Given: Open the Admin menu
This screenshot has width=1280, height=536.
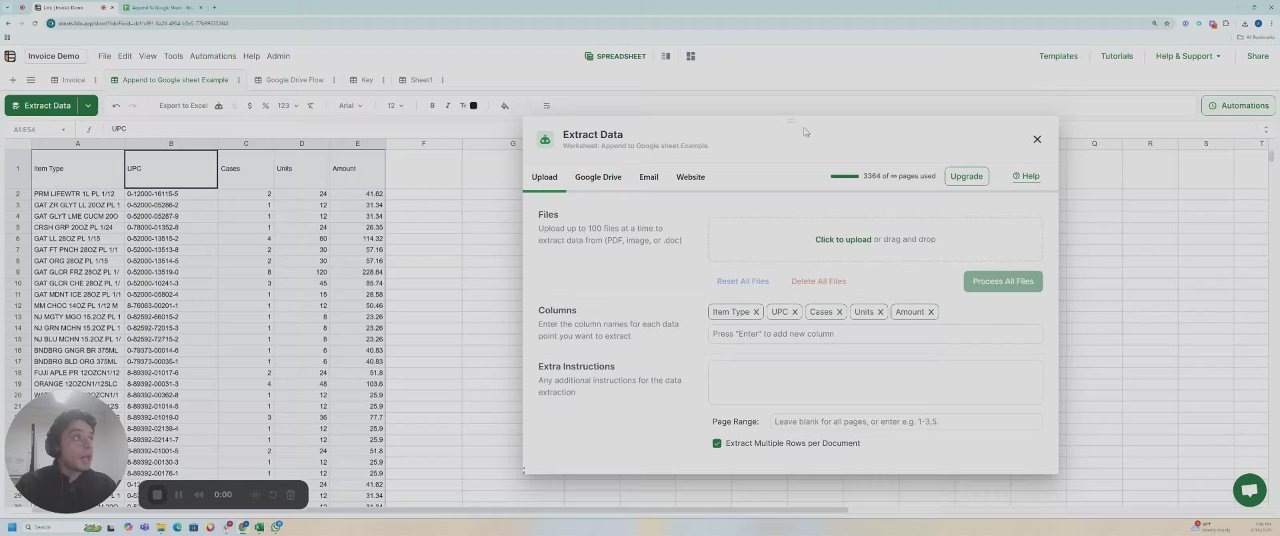Looking at the screenshot, I should (x=278, y=56).
